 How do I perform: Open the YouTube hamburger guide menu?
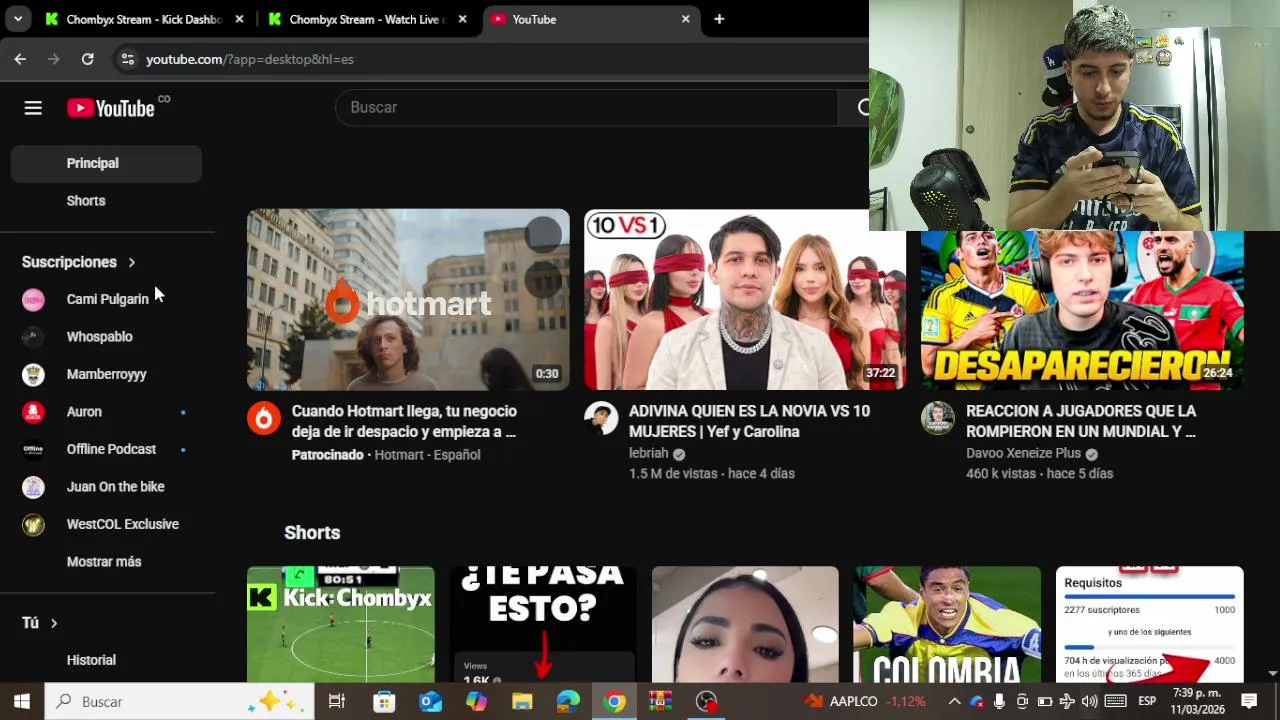click(x=33, y=108)
